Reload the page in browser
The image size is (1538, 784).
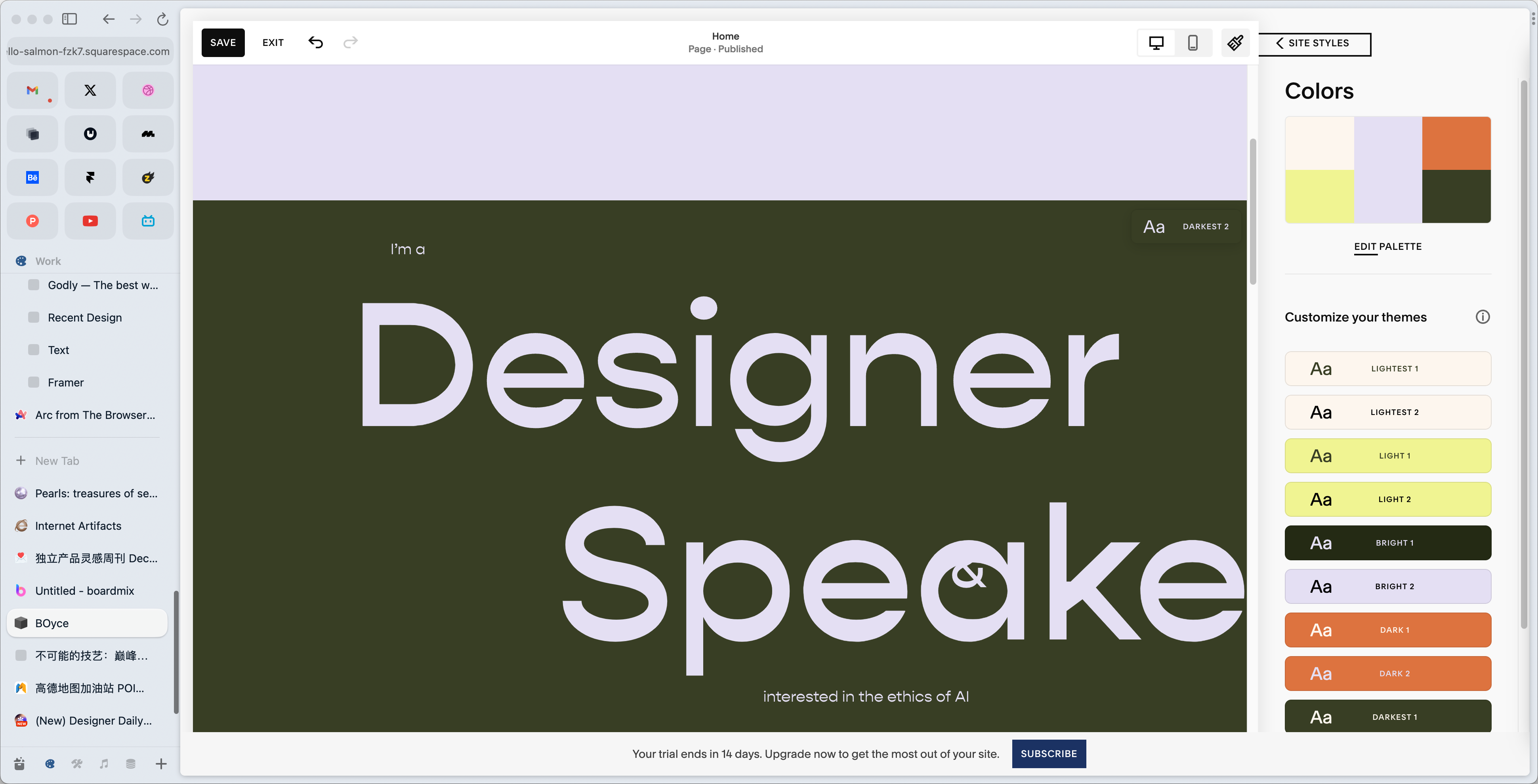pyautogui.click(x=162, y=19)
